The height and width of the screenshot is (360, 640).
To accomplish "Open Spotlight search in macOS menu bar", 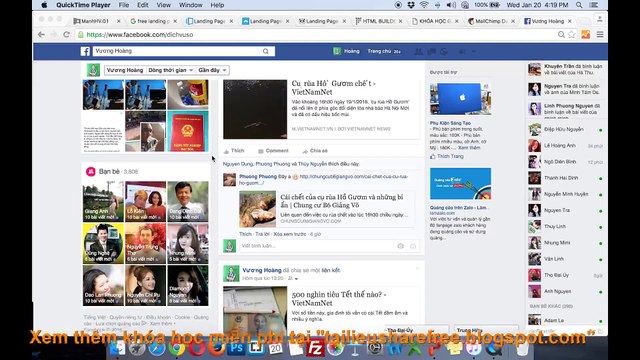I will point(579,5).
